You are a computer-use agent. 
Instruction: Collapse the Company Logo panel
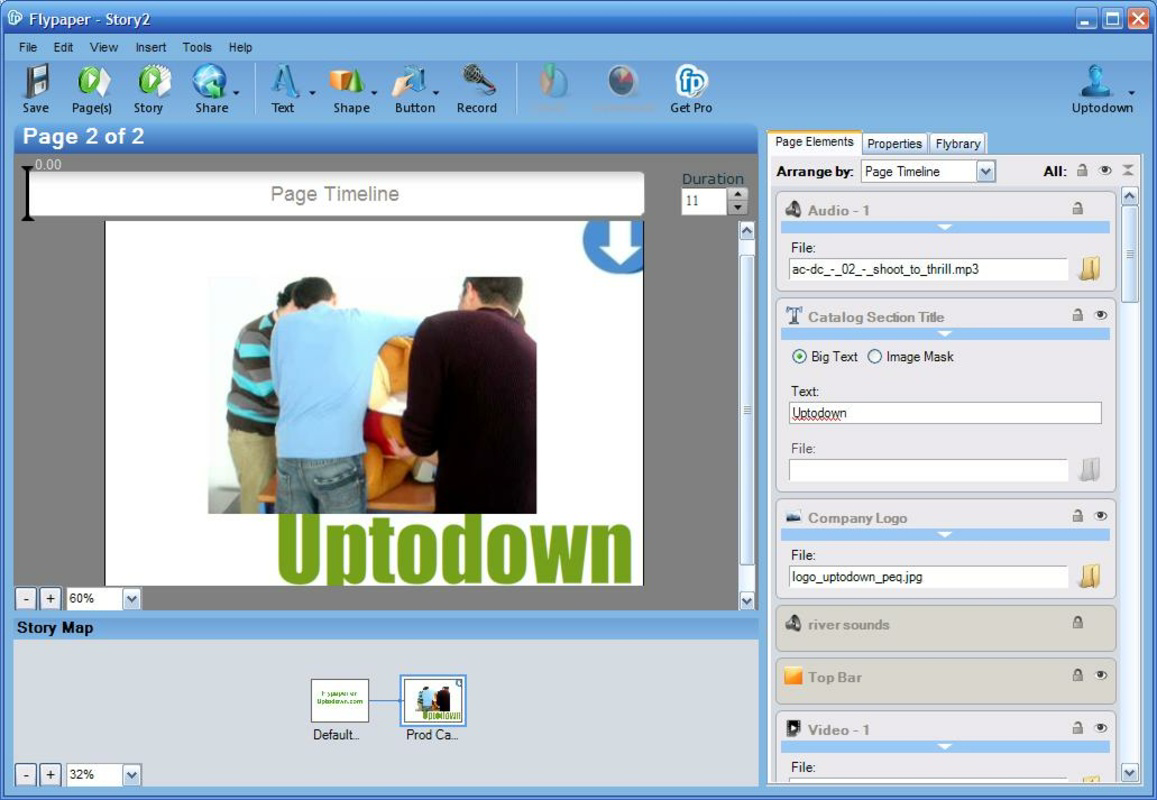click(945, 534)
